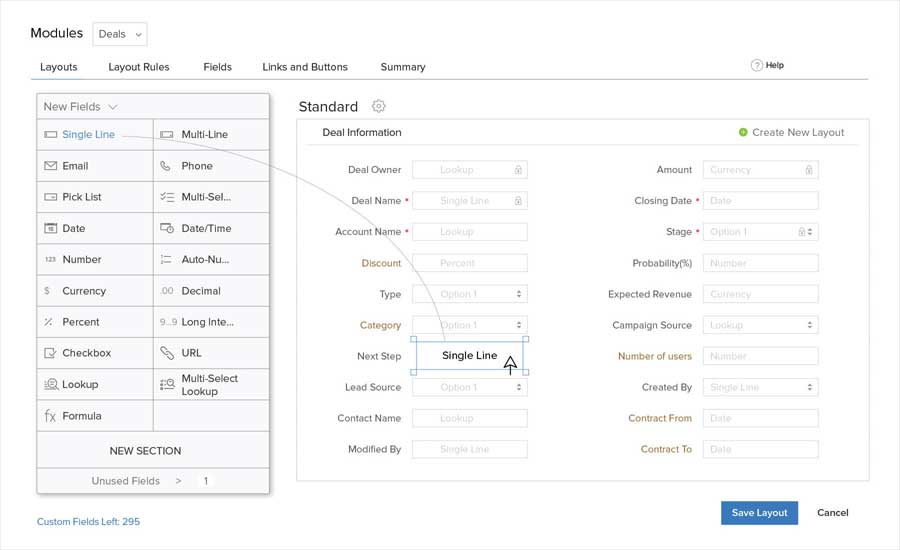Open the Campaign Source lookup dropdown
Screen dimensions: 900x550
tap(760, 325)
